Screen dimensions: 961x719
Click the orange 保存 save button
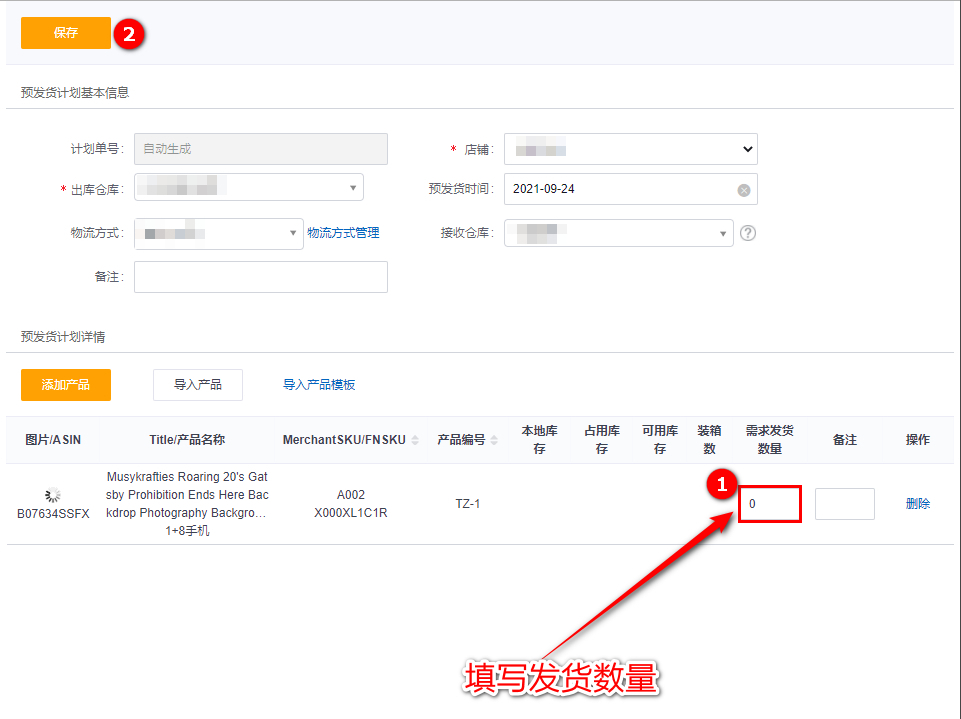tap(65, 33)
